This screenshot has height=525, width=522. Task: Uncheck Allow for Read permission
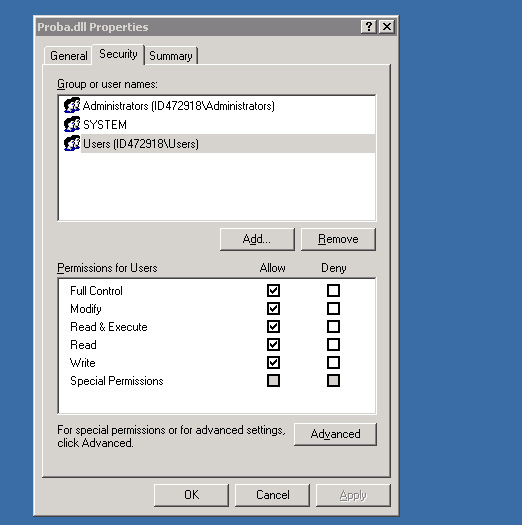tap(273, 345)
